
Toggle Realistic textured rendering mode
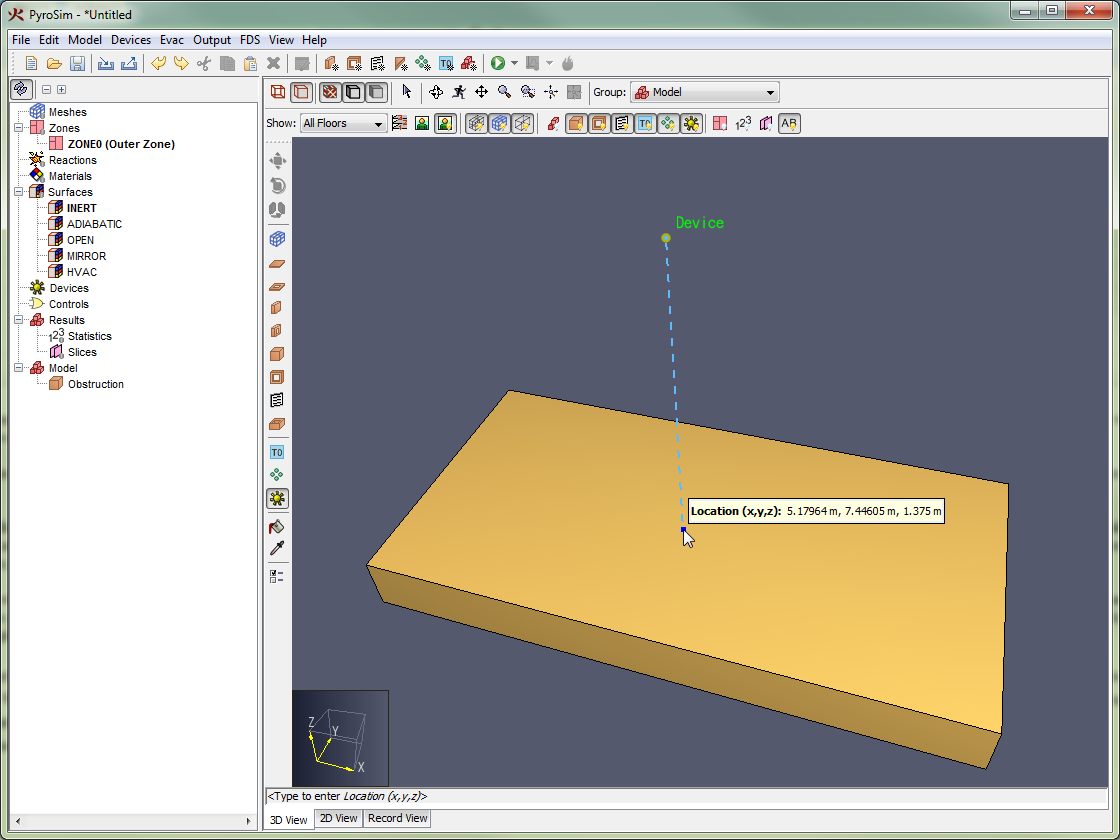(330, 91)
